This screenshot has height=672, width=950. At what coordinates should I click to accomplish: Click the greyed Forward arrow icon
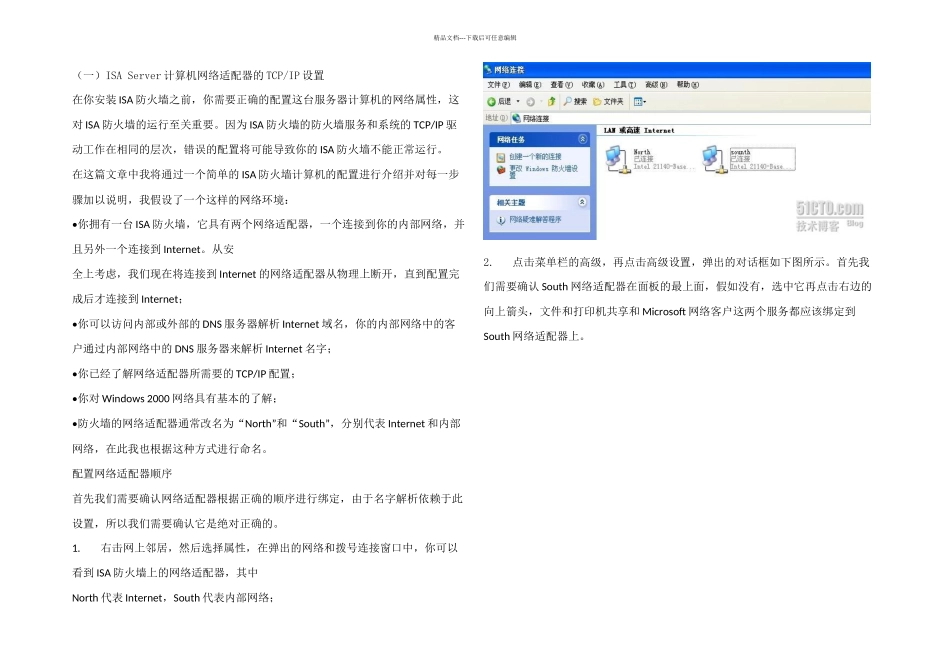(530, 102)
